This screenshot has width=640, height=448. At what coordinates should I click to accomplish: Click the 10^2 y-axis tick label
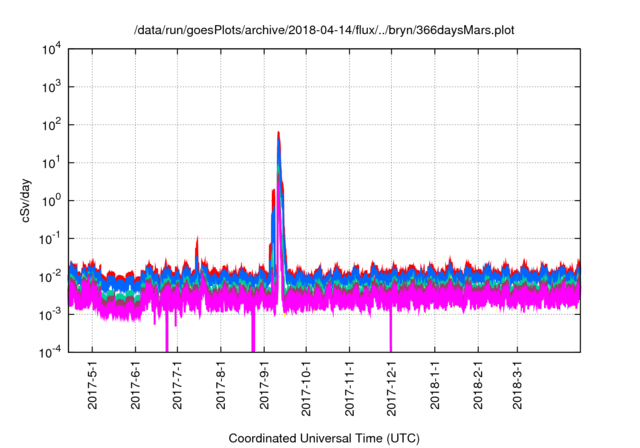click(51, 125)
